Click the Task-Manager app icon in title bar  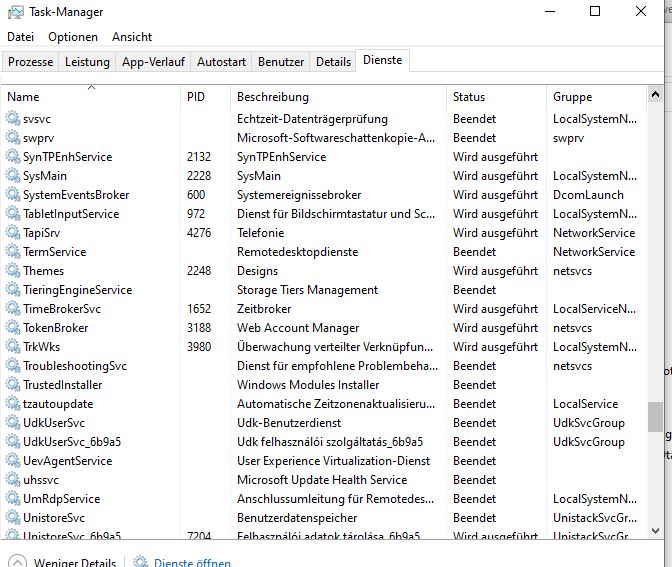(15, 12)
